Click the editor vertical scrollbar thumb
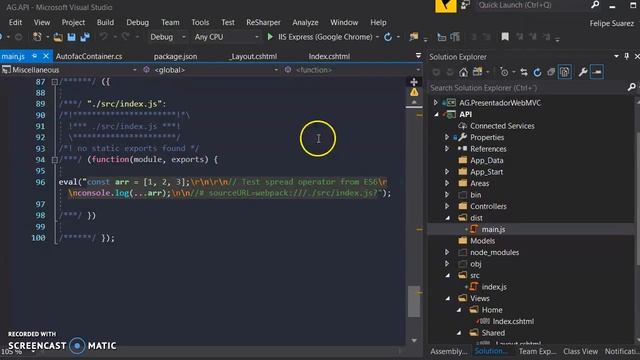640x360 pixels. coord(414,301)
